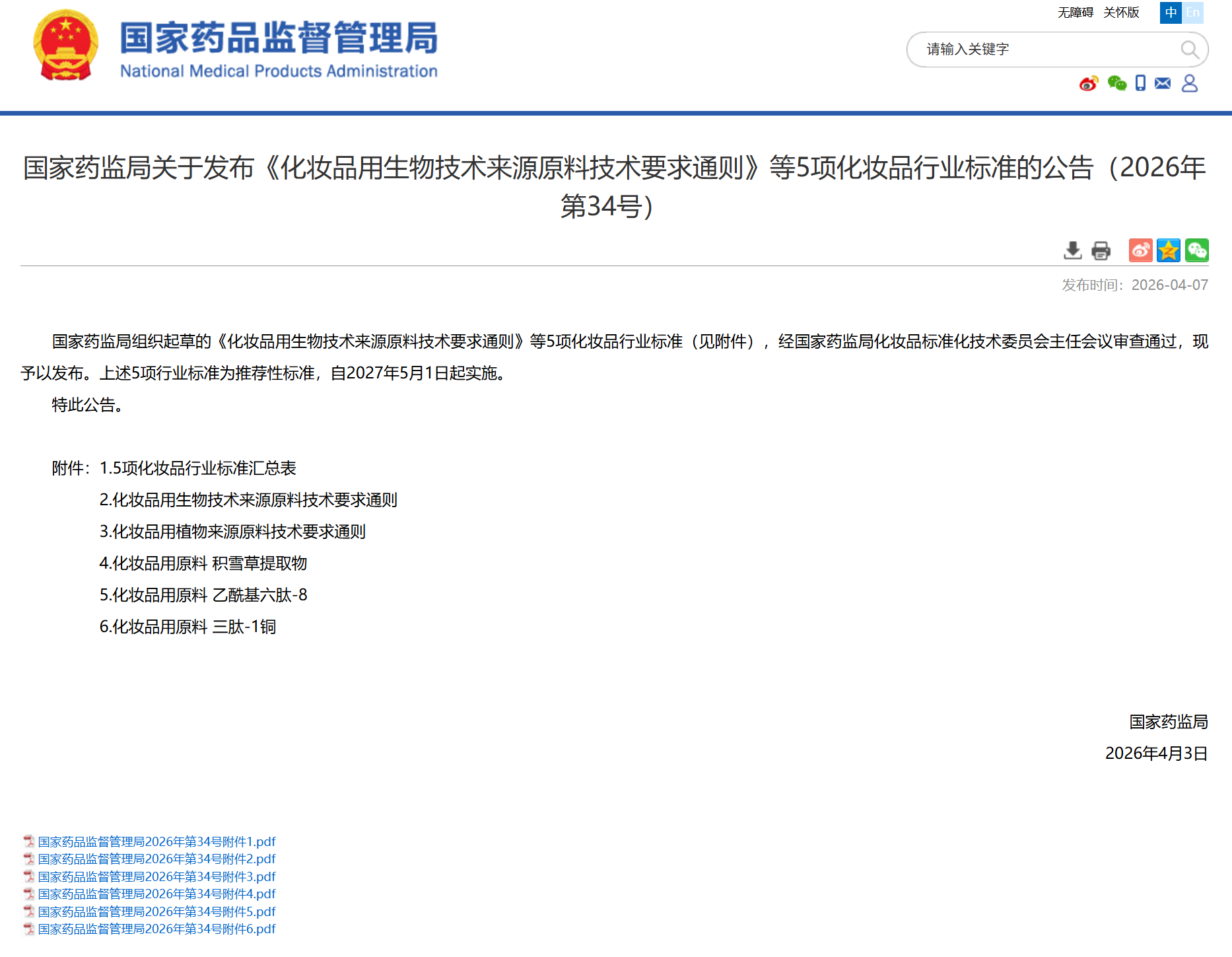
Task: Click the search magnifier icon
Action: 1189,50
